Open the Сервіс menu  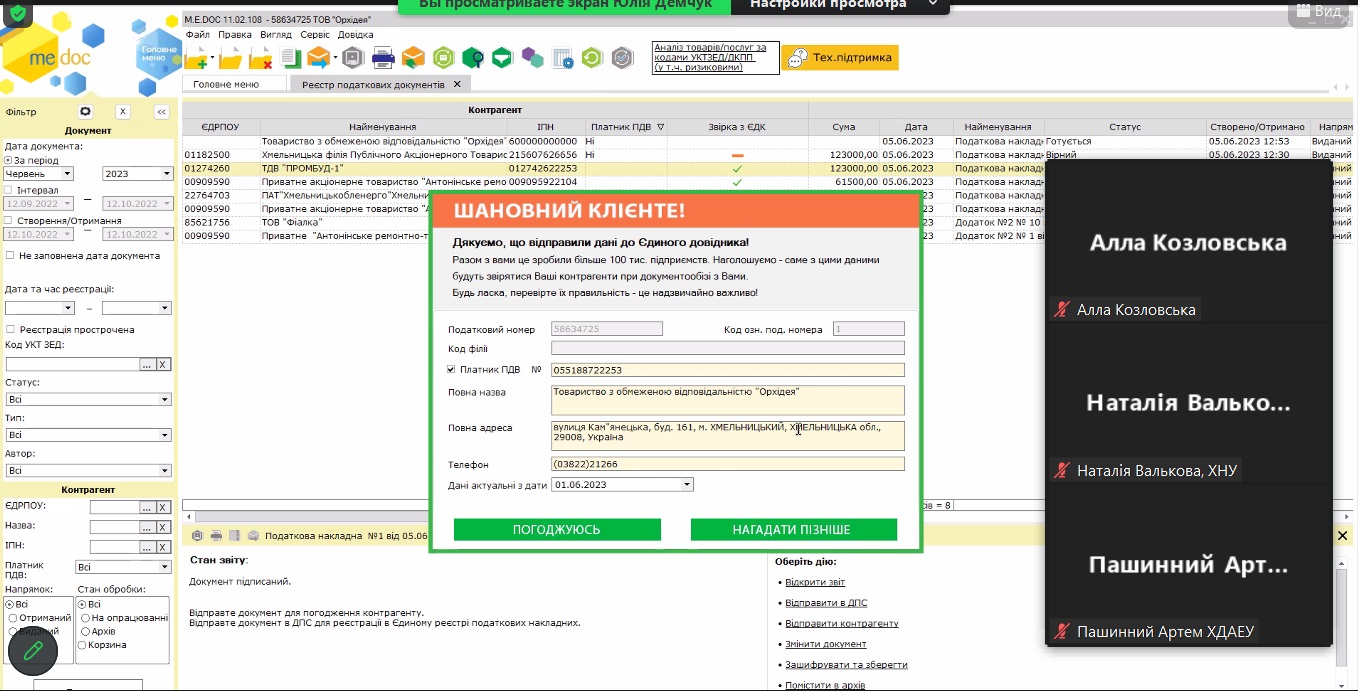pos(315,35)
